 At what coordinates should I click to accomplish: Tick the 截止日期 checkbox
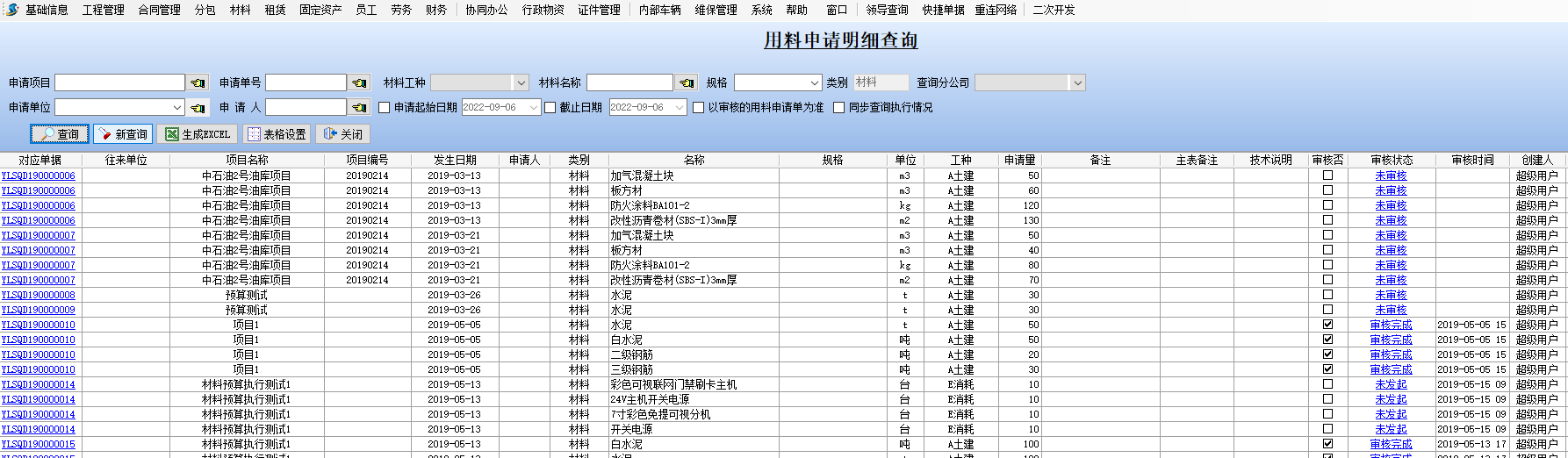pyautogui.click(x=550, y=108)
